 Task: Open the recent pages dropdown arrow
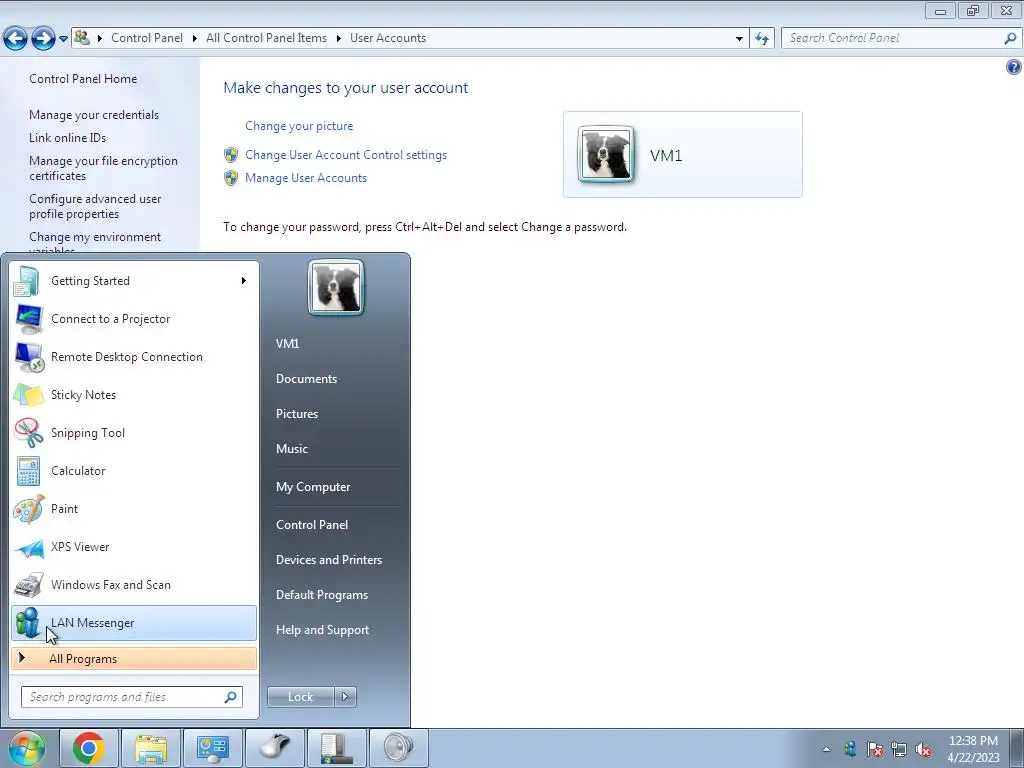click(x=63, y=39)
